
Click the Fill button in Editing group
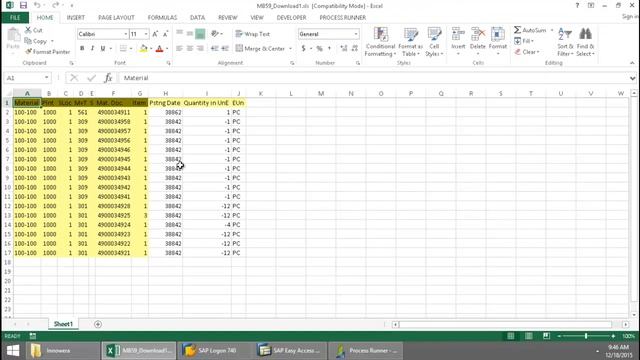[x=524, y=41]
